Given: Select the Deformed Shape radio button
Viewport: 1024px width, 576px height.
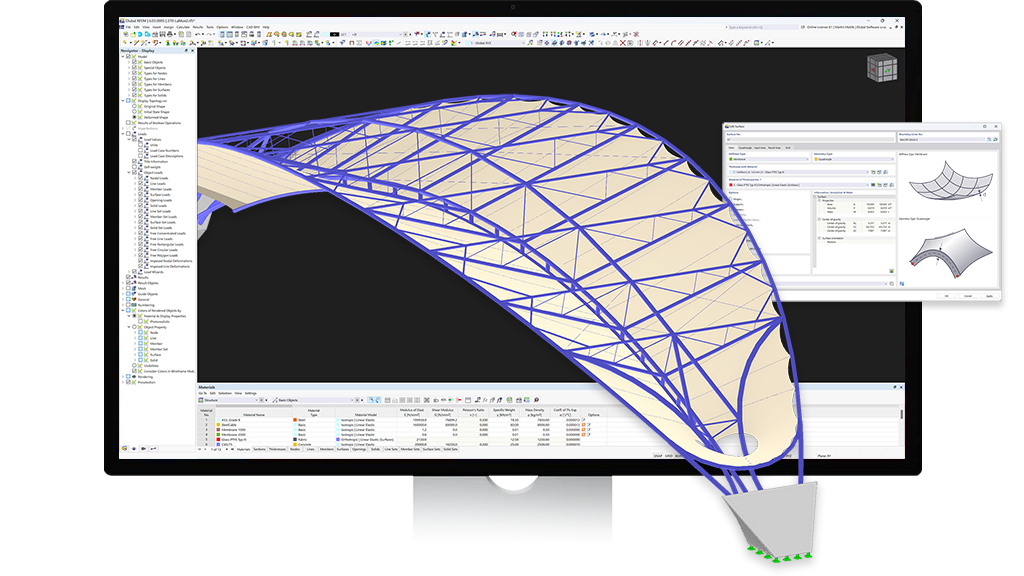Looking at the screenshot, I should tap(134, 118).
